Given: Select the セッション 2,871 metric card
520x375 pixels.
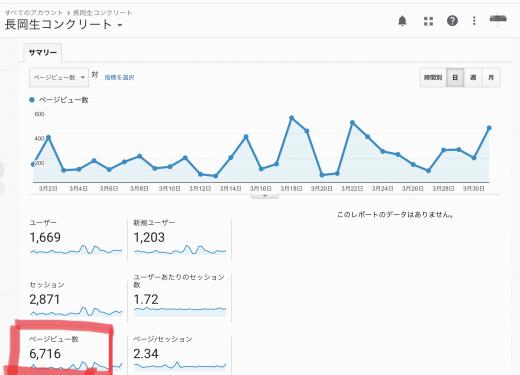Looking at the screenshot, I should tap(76, 299).
